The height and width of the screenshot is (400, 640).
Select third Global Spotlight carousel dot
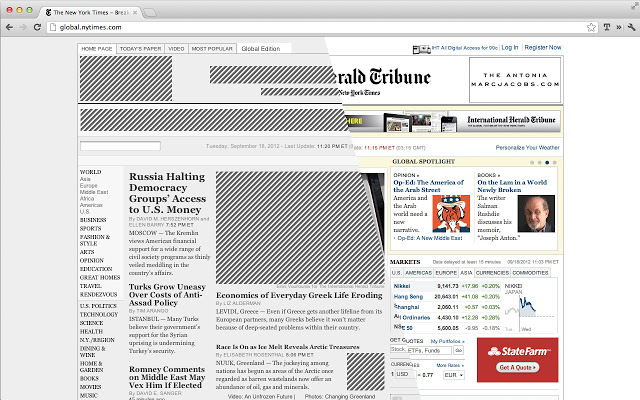click(547, 162)
